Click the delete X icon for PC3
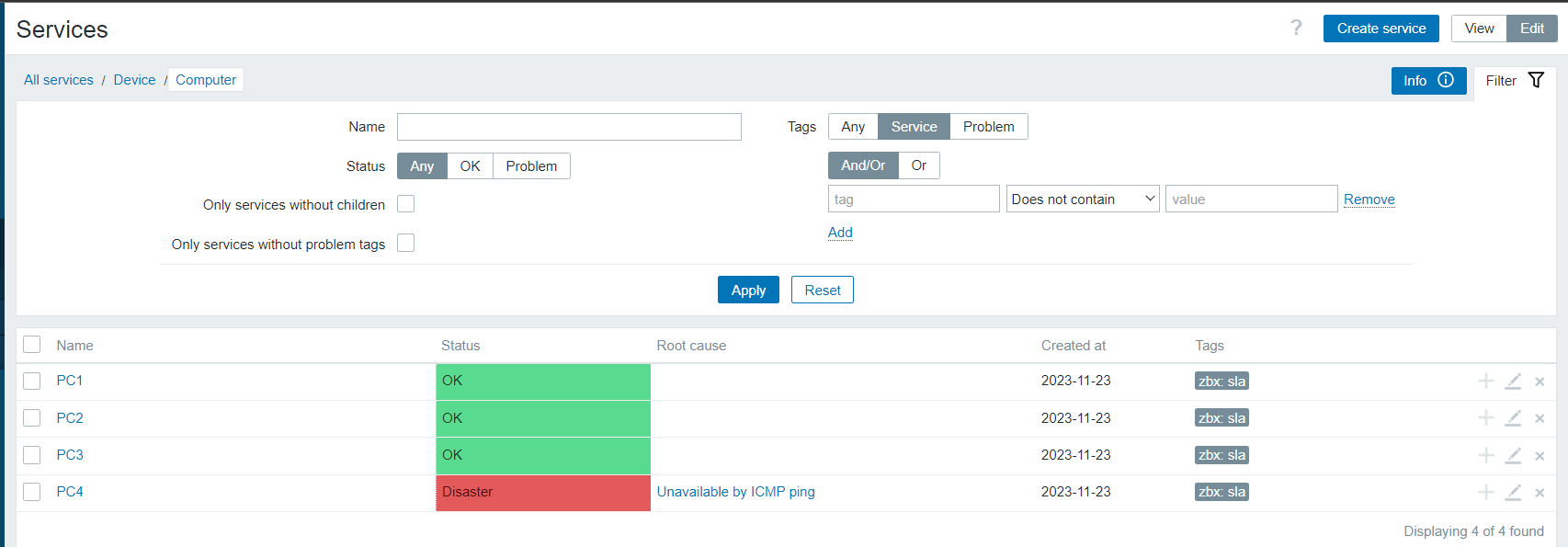 pos(1540,456)
